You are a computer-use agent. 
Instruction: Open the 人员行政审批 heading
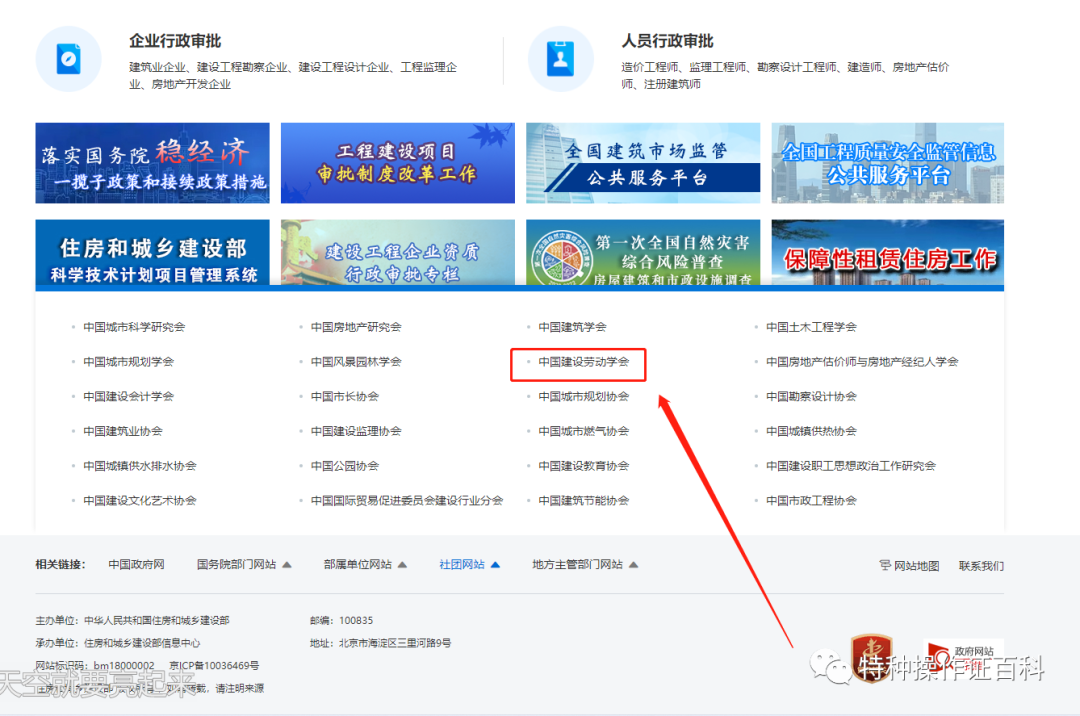667,41
